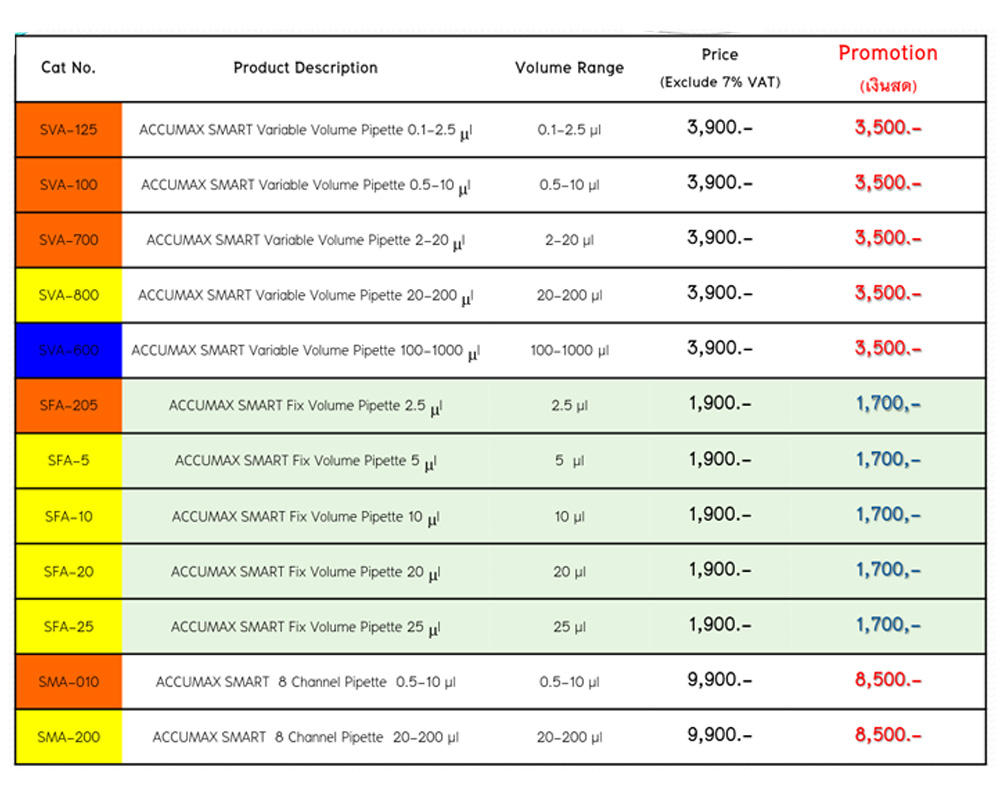The height and width of the screenshot is (800, 1000).
Task: Select catalog number SVA-700
Action: click(x=69, y=240)
